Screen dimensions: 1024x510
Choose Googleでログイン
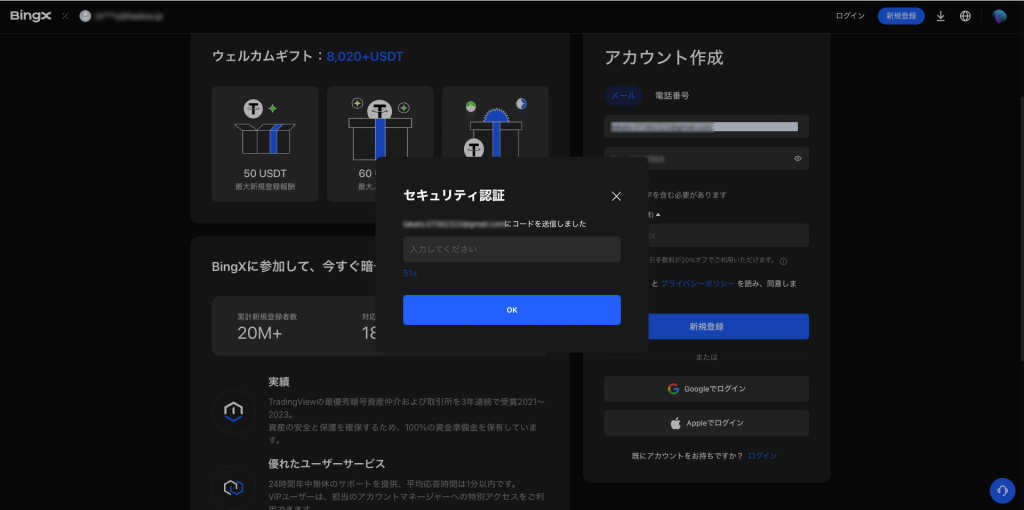point(706,388)
